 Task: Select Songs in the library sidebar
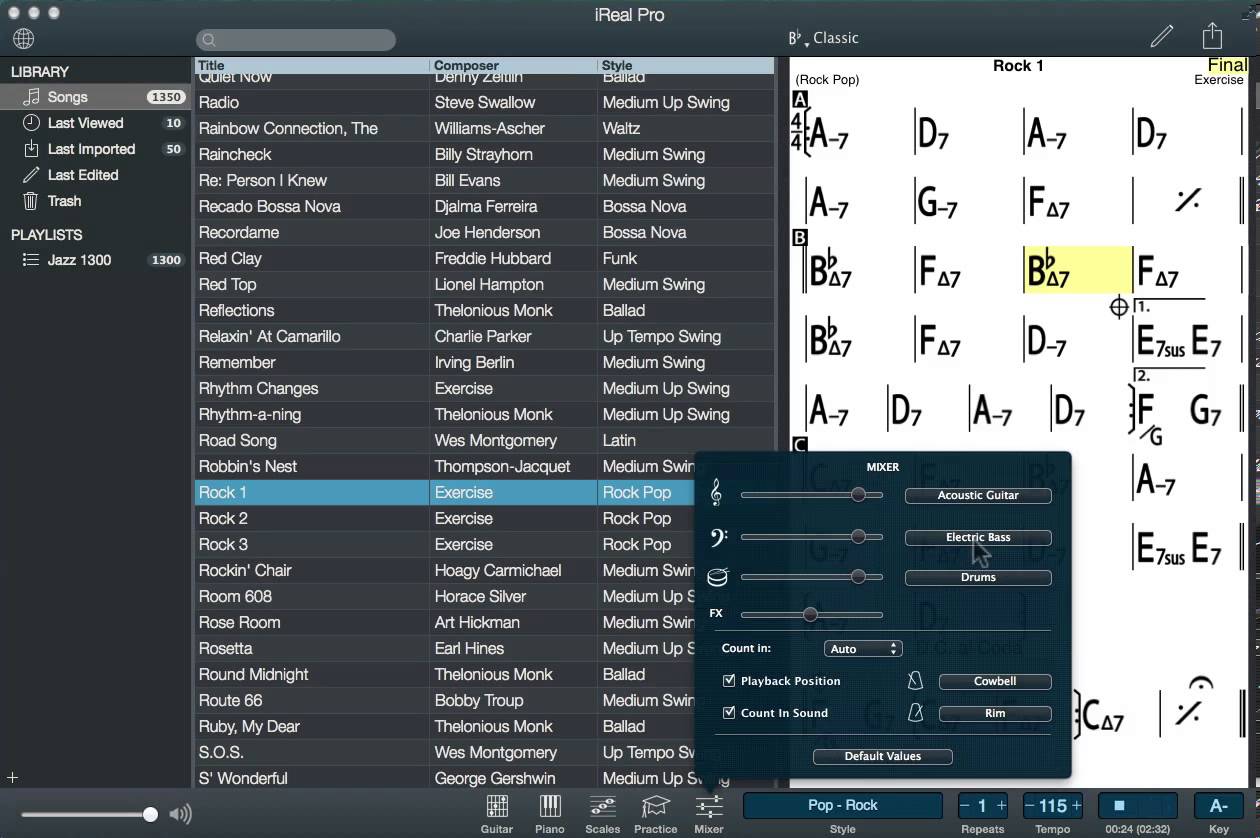coord(95,97)
